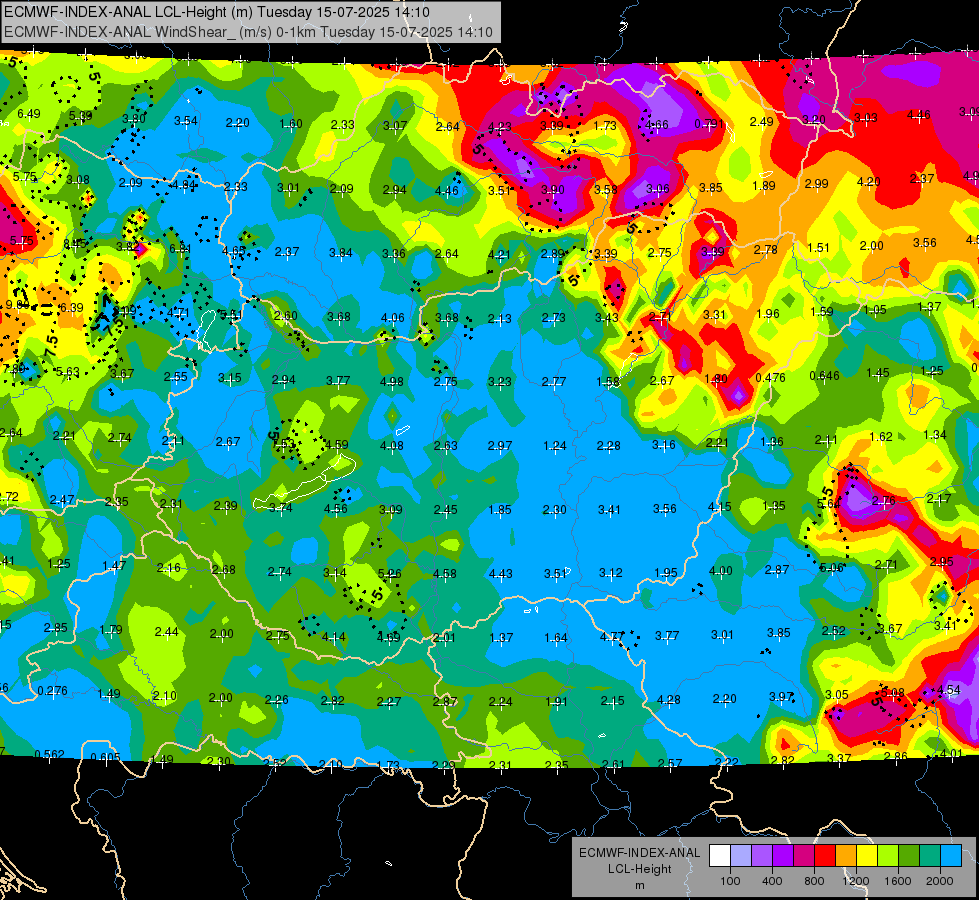The width and height of the screenshot is (979, 900).
Task: Click the wind shear value 2.44
Action: click(x=167, y=631)
